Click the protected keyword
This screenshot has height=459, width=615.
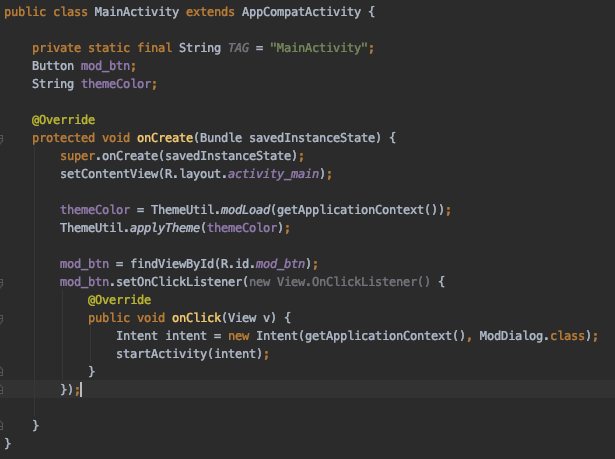coord(63,138)
